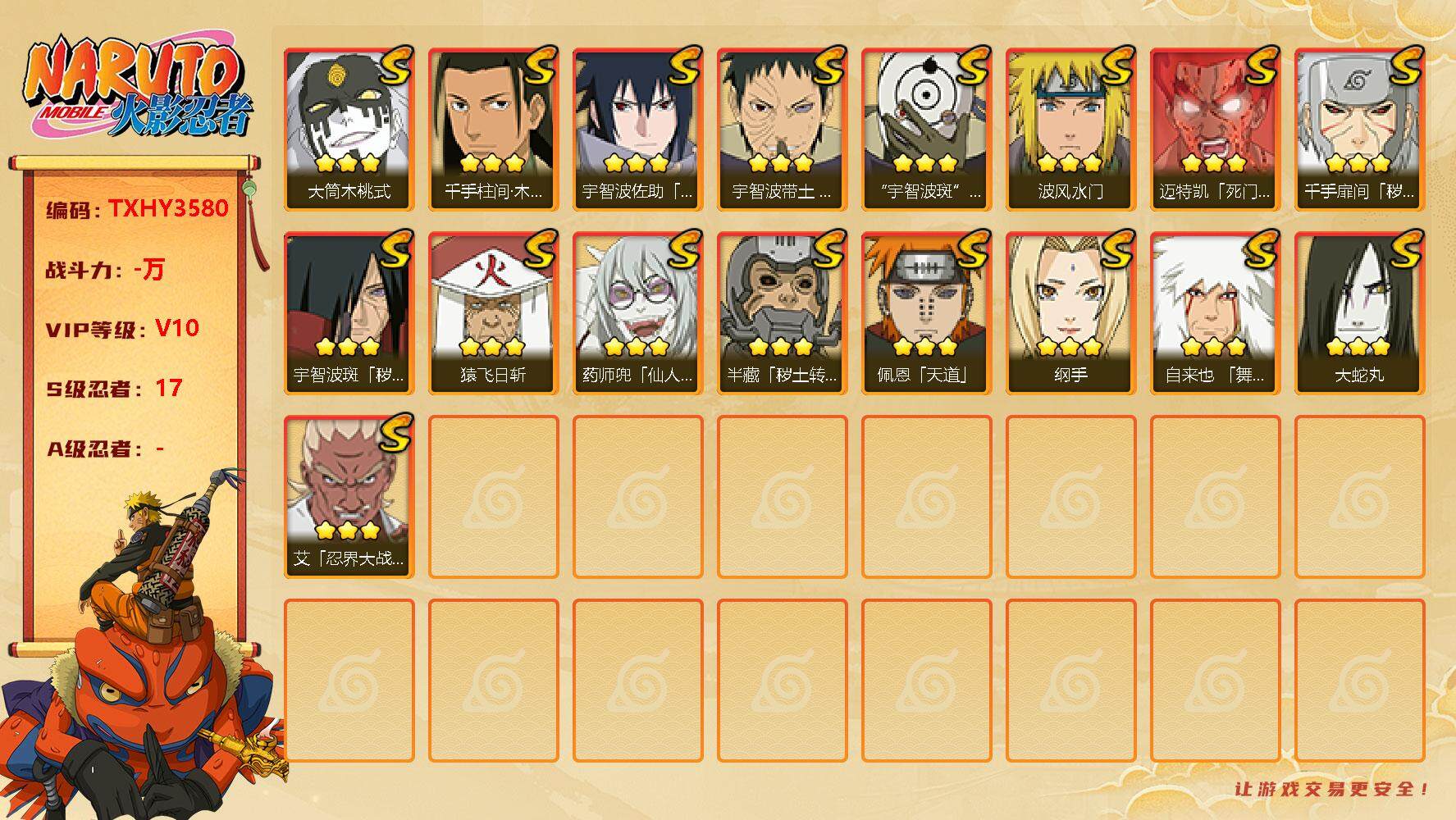Viewport: 1456px width, 820px height.
Task: Select the 艾「忍界大战」 card in third row
Action: coord(349,497)
